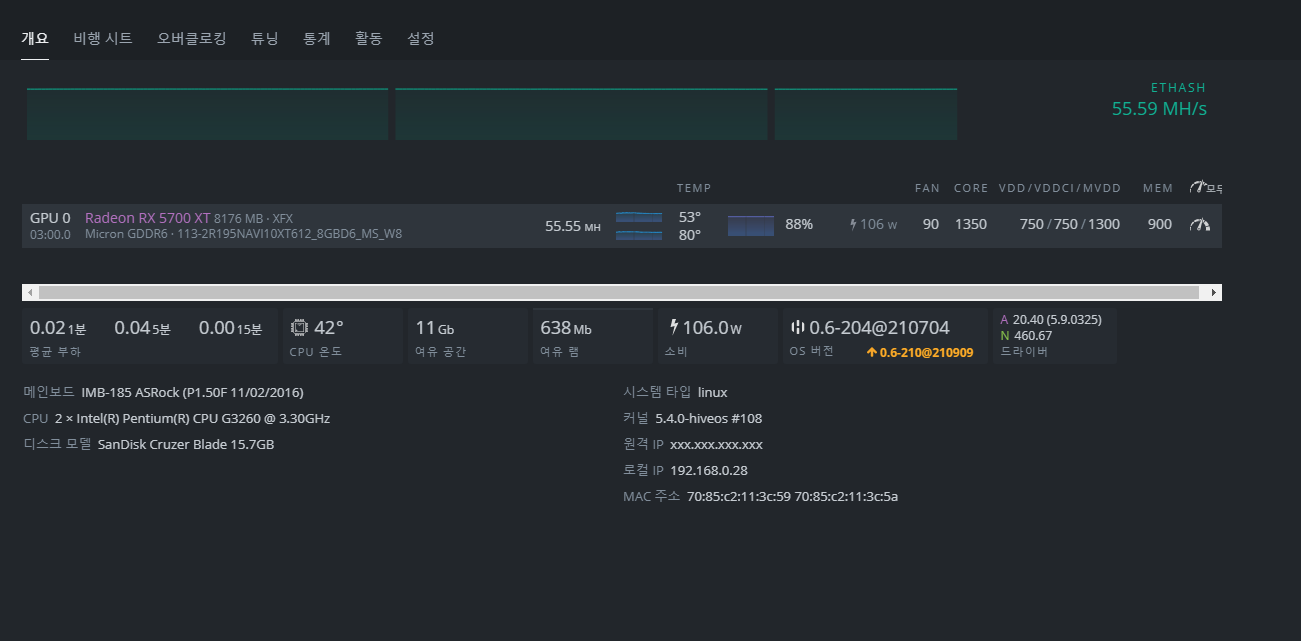This screenshot has width=1301, height=641.
Task: Click the local IP 192.168.0.28
Action: (709, 470)
